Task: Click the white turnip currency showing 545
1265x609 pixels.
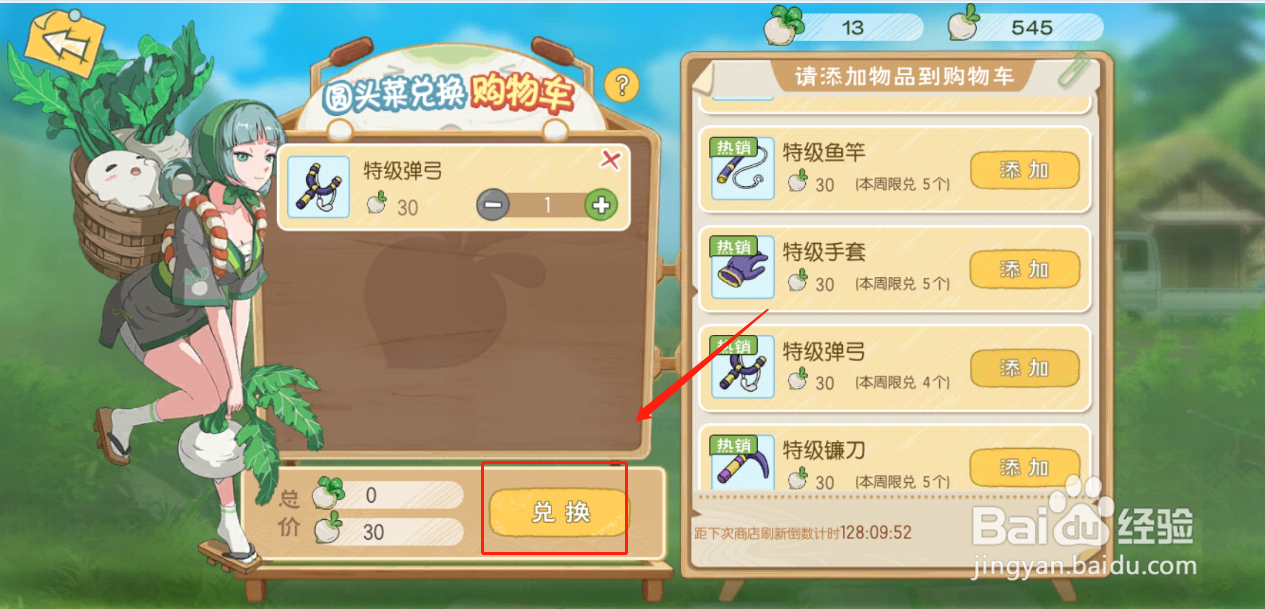Action: [x=1015, y=27]
